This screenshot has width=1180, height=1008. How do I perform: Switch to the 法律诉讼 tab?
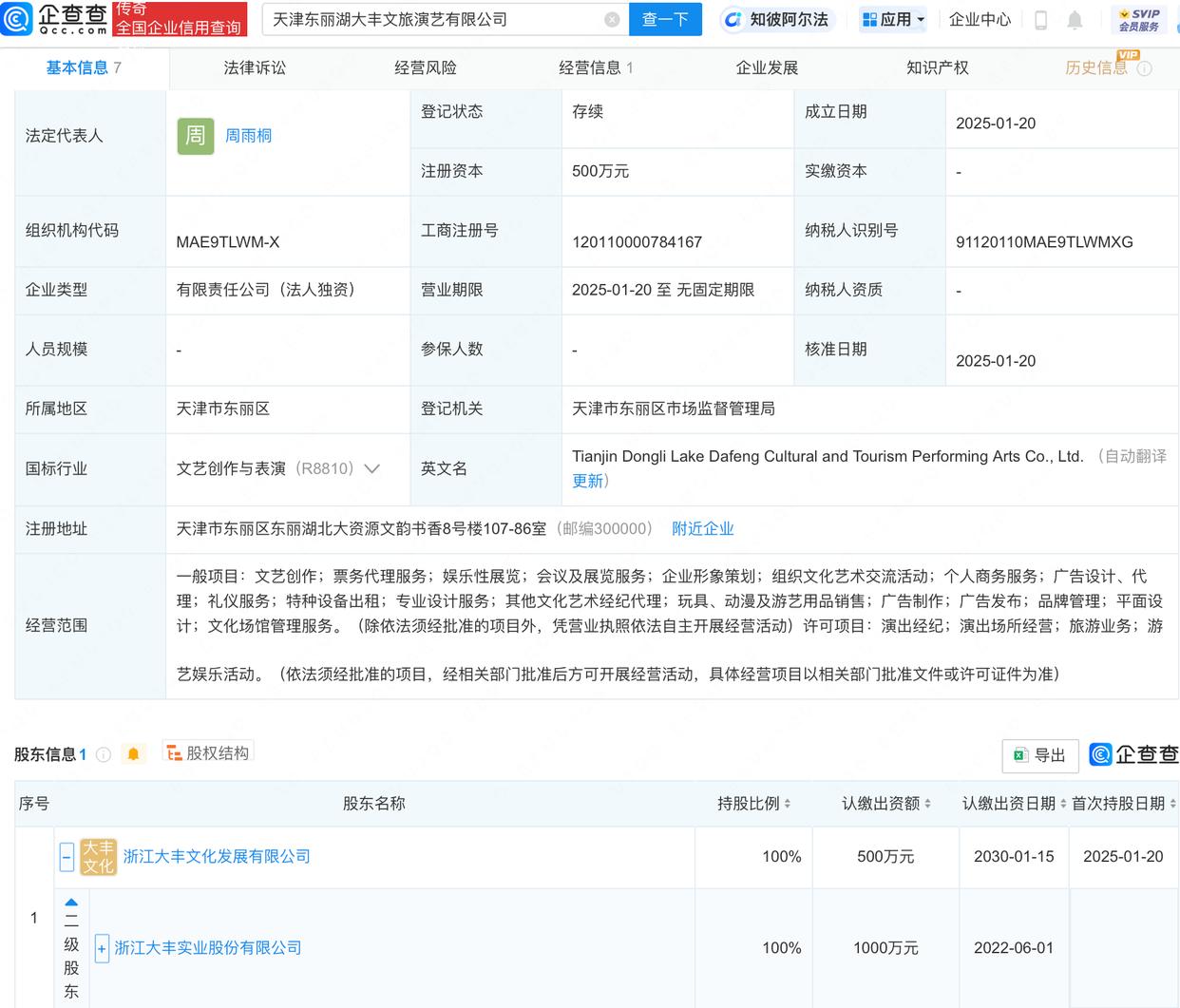pos(255,67)
